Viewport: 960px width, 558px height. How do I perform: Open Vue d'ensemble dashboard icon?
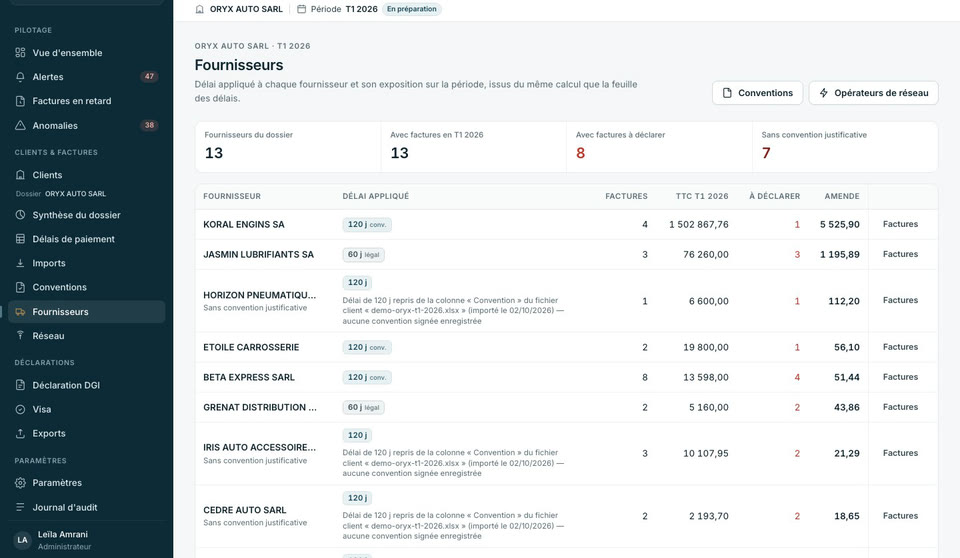pyautogui.click(x=20, y=53)
